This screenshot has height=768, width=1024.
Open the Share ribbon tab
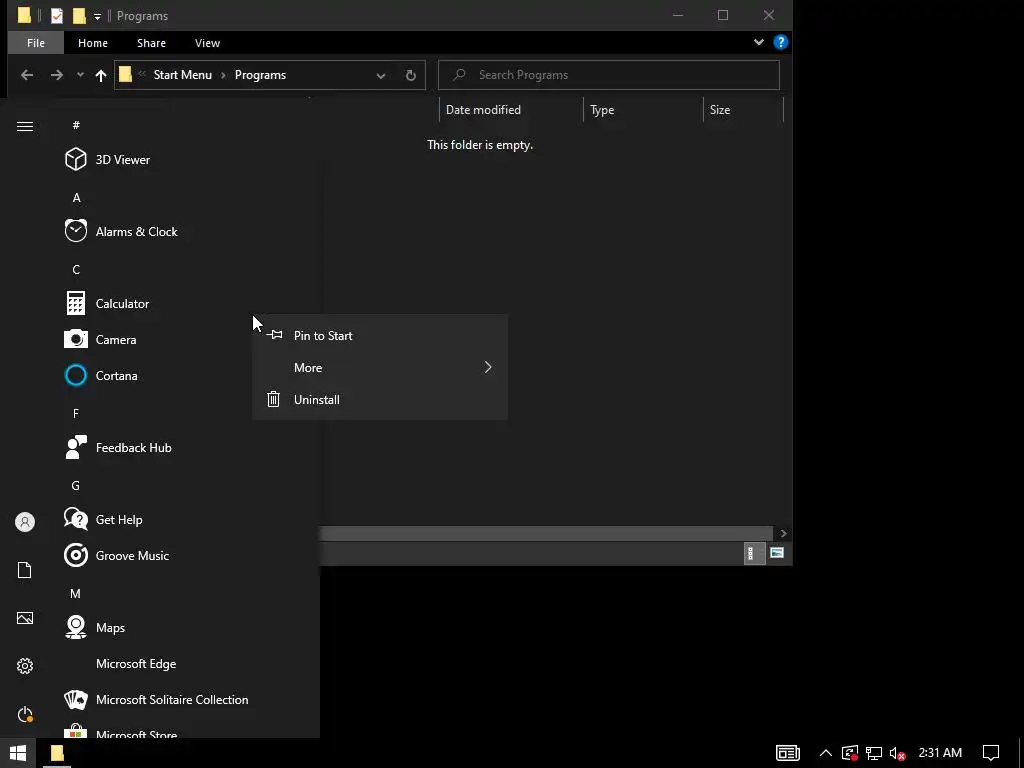tap(151, 43)
